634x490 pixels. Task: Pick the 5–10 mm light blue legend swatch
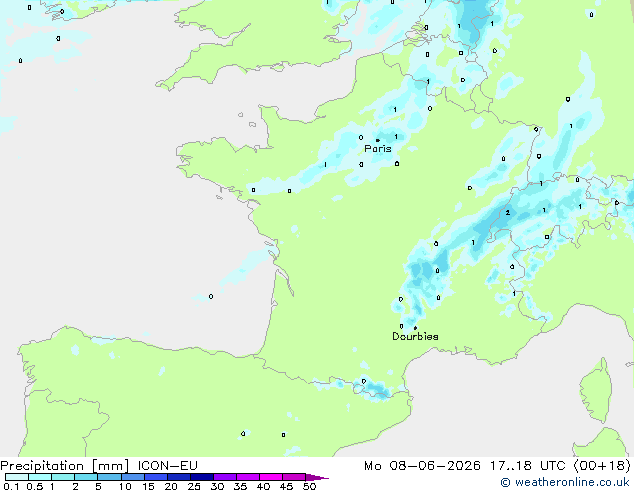click(109, 477)
